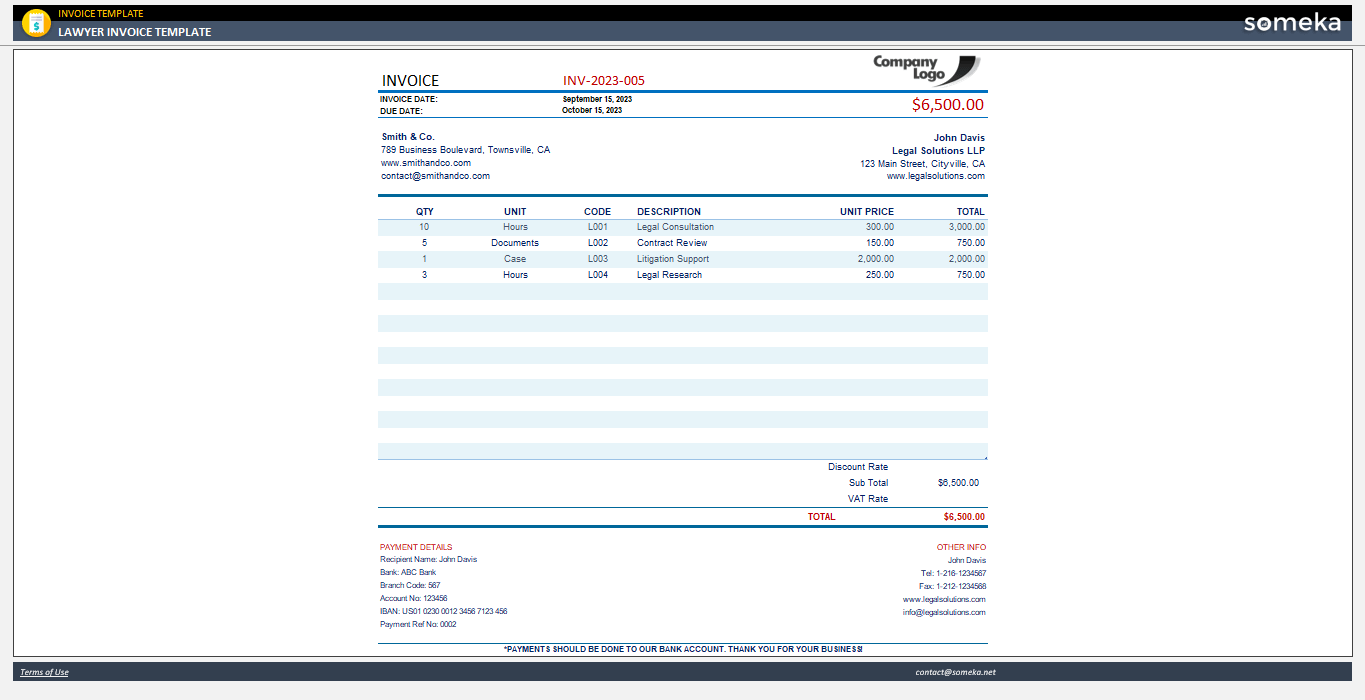1365x700 pixels.
Task: Click the Someka logo
Action: click(x=1292, y=23)
